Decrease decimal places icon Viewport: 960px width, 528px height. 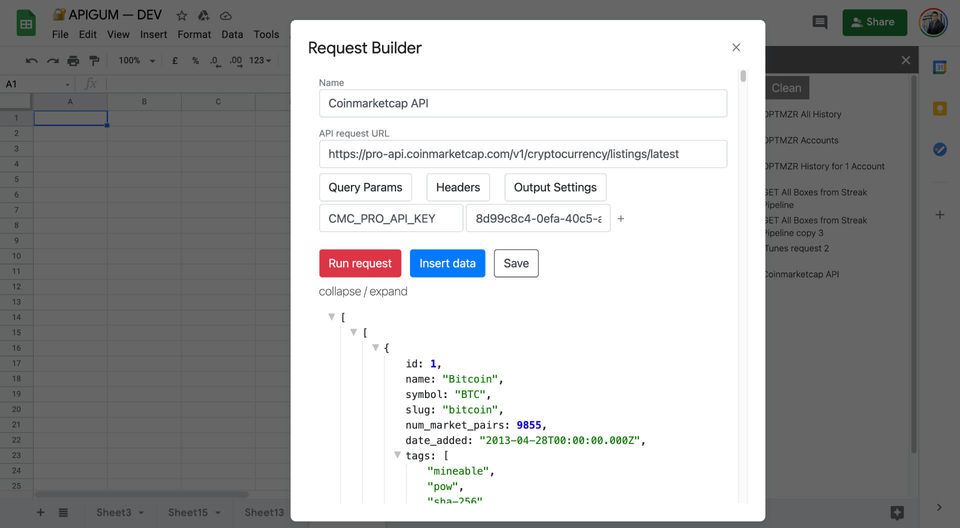[215, 61]
